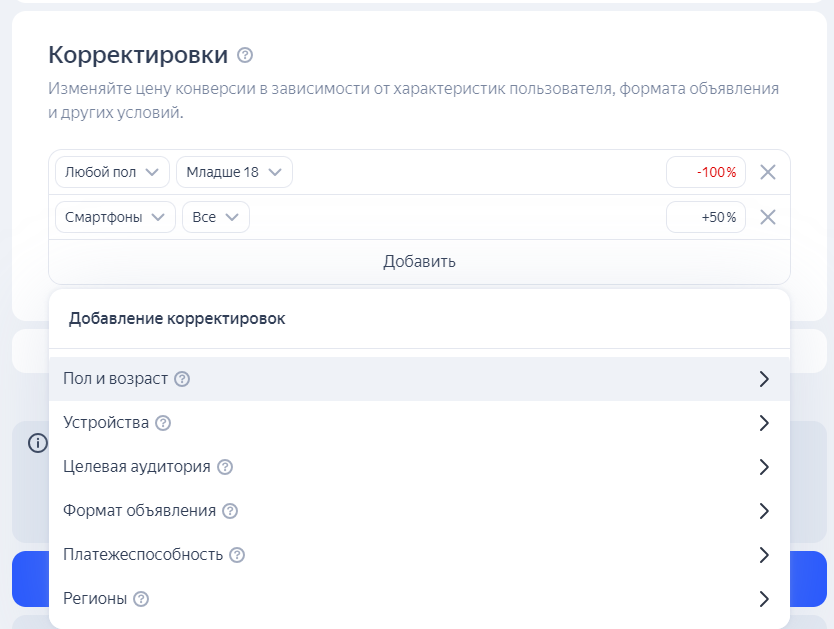Select Пол и возраст menu item
Image resolution: width=834 pixels, height=629 pixels.
tap(419, 379)
